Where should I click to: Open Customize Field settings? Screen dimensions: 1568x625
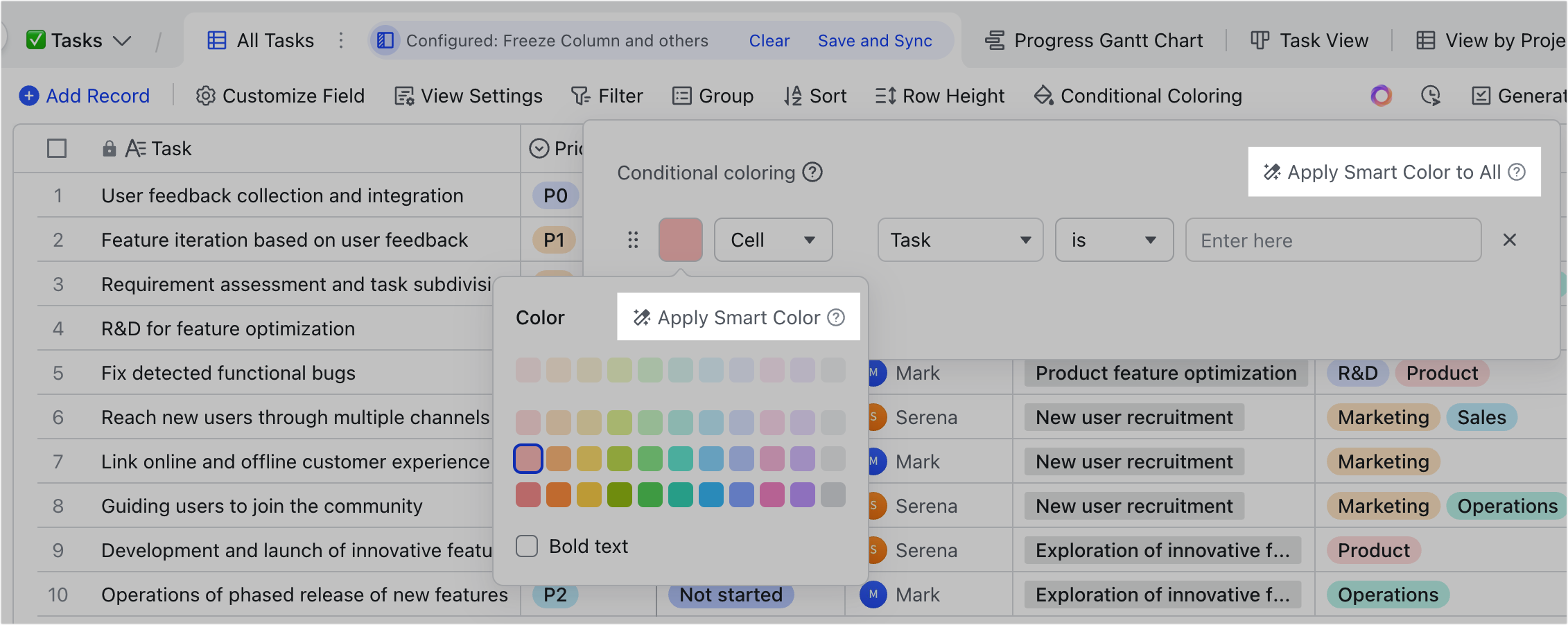[280, 96]
